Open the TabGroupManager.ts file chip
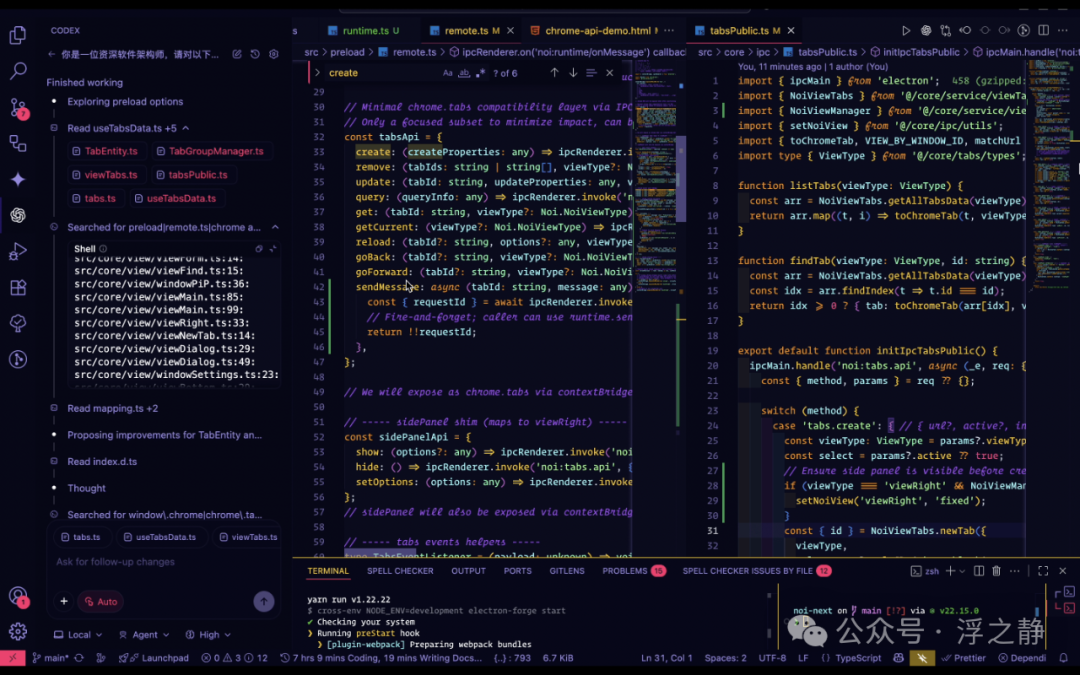 pos(210,152)
